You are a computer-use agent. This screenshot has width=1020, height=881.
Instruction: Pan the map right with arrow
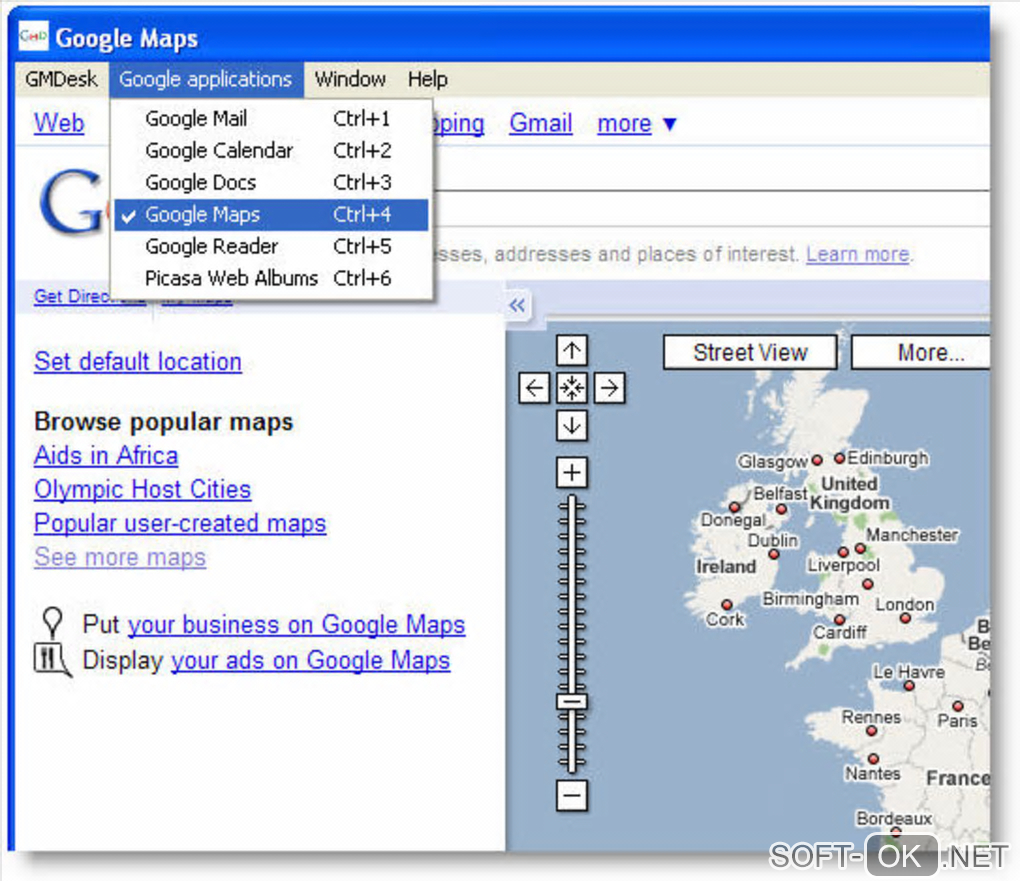[609, 388]
